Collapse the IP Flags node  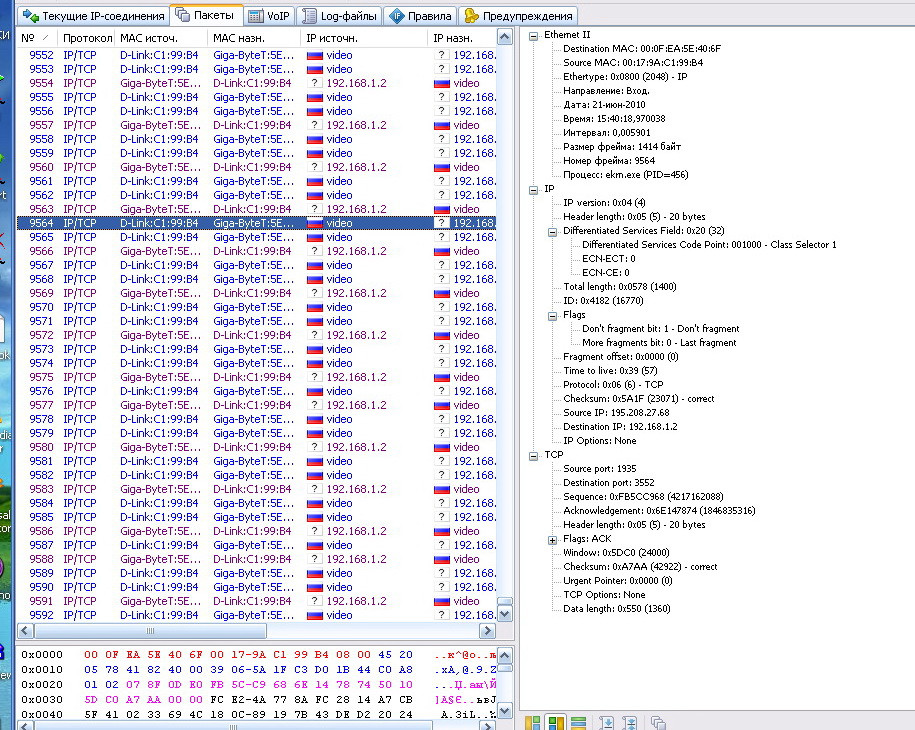(x=552, y=316)
